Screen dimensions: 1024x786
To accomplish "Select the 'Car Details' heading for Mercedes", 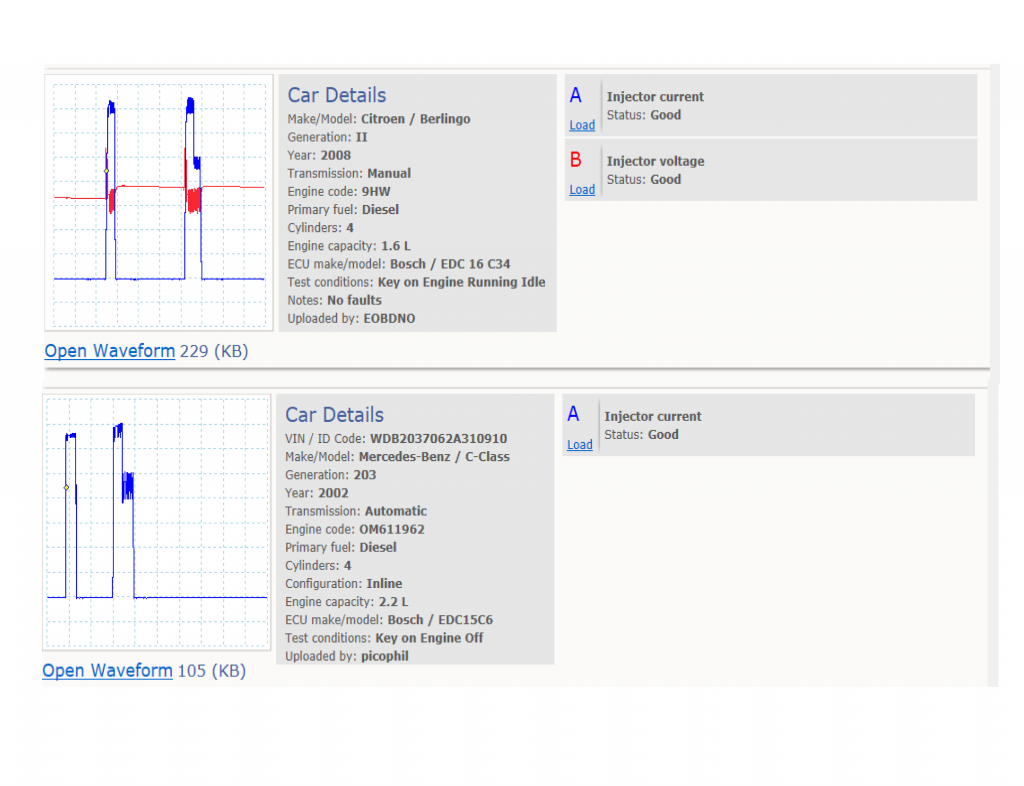I will (x=334, y=415).
